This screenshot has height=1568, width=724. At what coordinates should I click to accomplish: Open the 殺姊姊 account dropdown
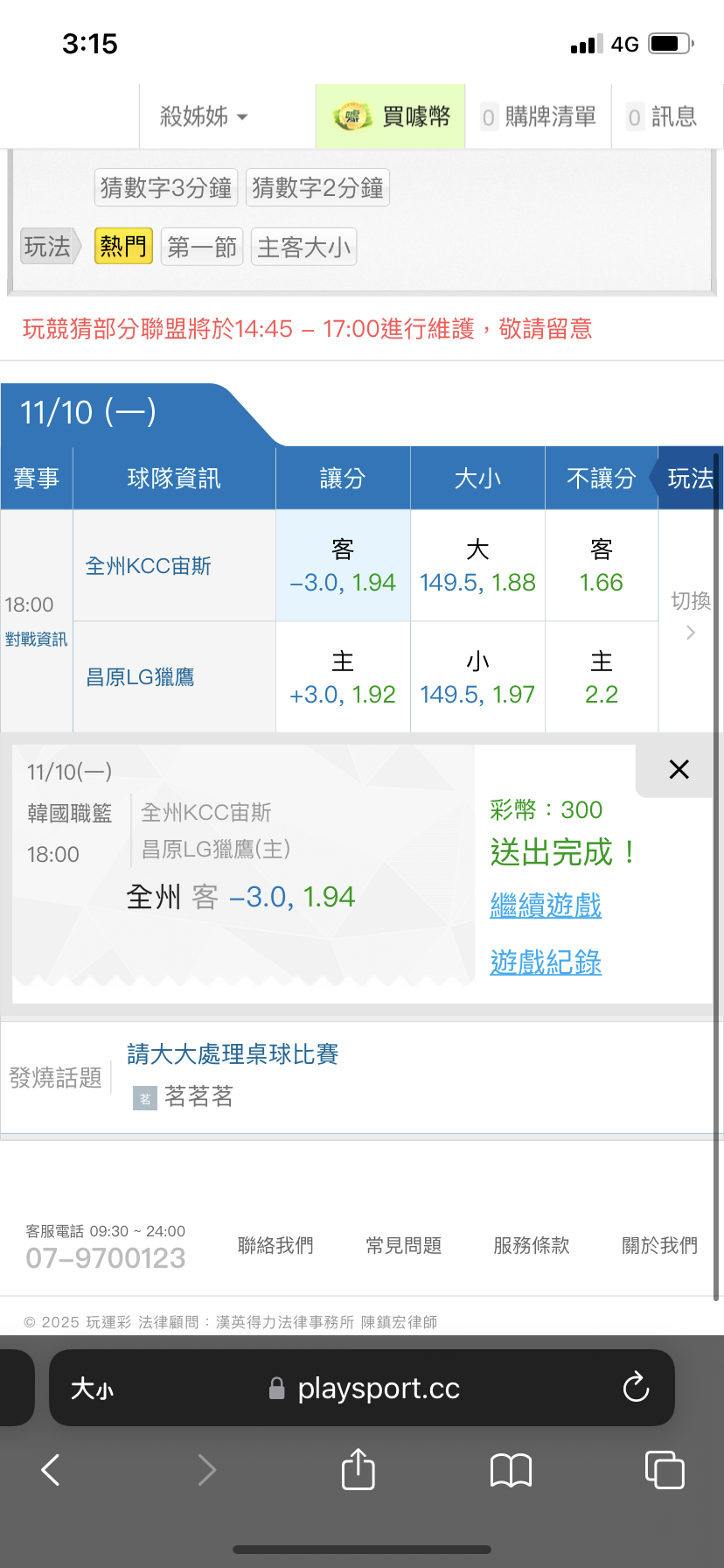[x=204, y=116]
